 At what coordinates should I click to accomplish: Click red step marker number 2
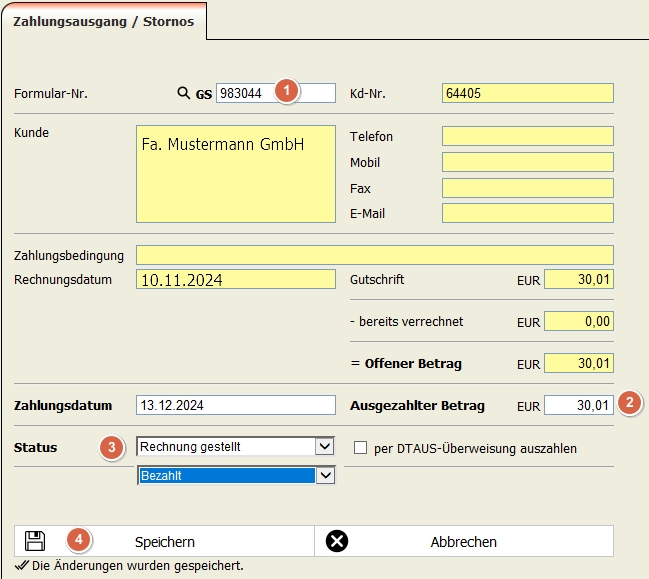pyautogui.click(x=630, y=403)
